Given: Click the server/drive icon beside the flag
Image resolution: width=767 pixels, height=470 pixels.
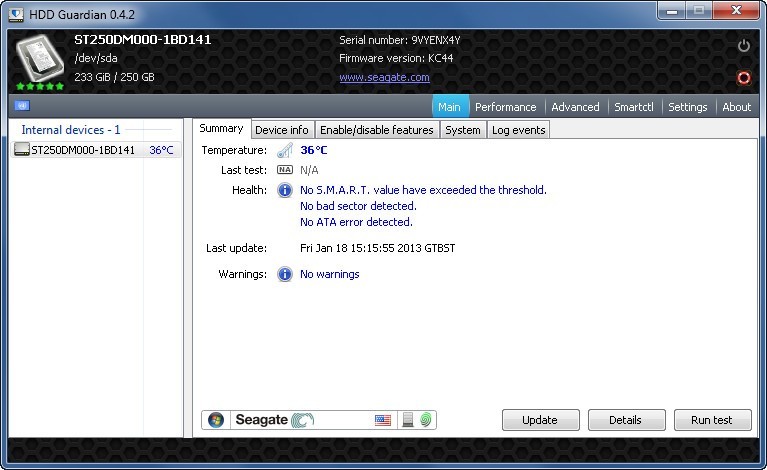Looking at the screenshot, I should 407,420.
